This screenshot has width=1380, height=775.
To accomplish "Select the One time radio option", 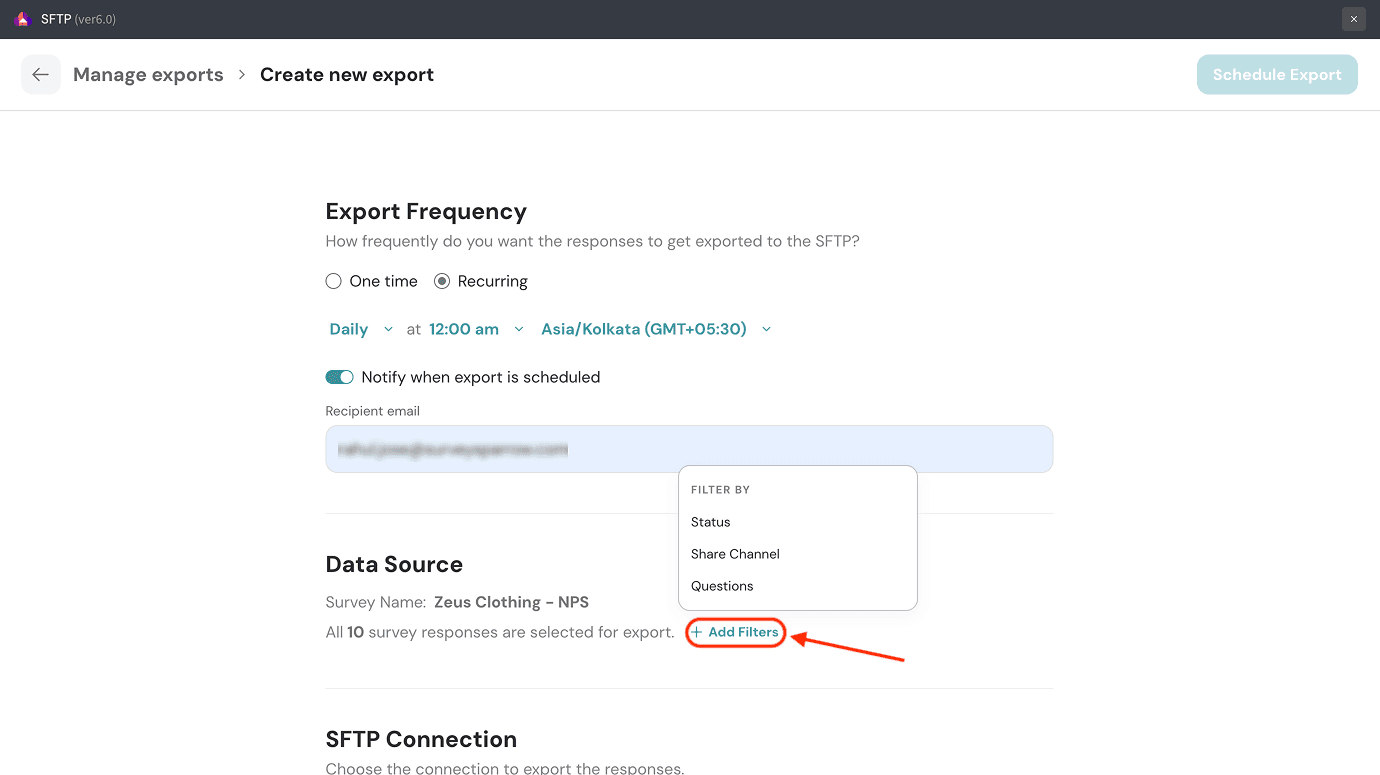I will point(334,282).
